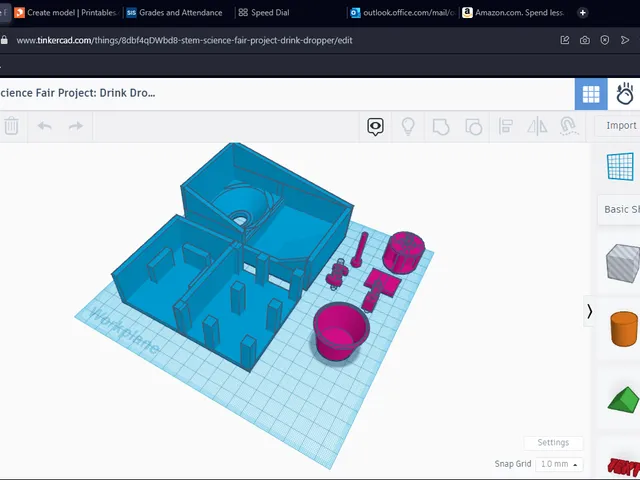Screen dimensions: 640x480
Task: Select the pink vertical pin part
Action: tap(360, 249)
